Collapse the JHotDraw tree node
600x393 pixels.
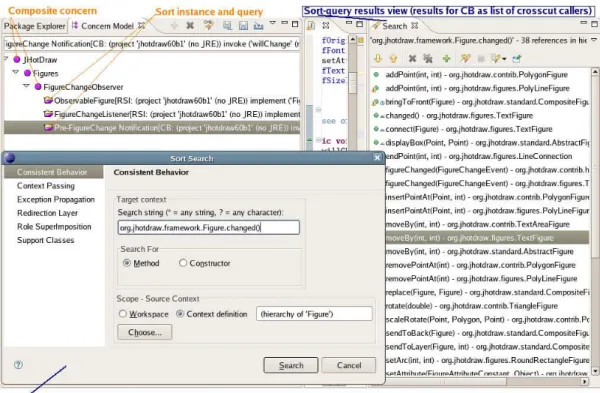click(x=6, y=59)
